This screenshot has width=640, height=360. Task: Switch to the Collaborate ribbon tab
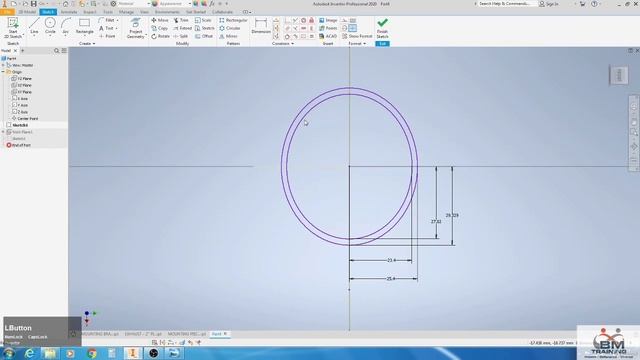pyautogui.click(x=222, y=12)
